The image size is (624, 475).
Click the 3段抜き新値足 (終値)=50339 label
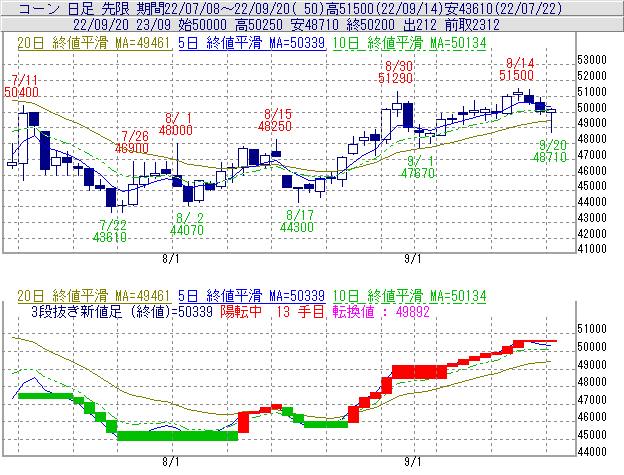coord(122,311)
